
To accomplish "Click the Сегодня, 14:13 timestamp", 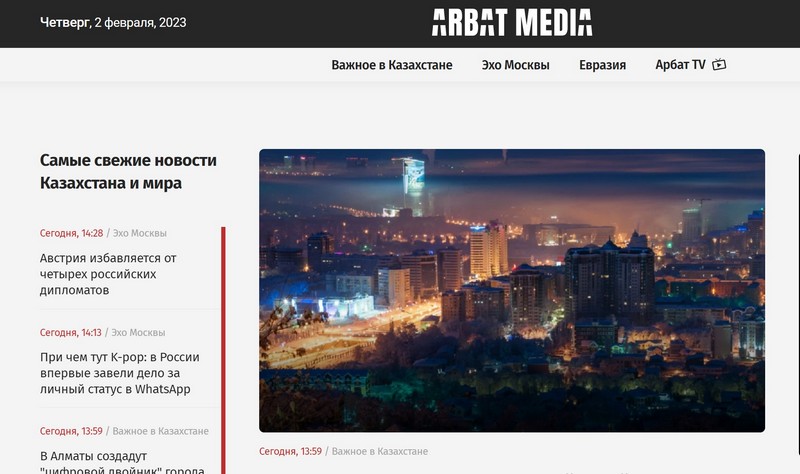I will click(71, 332).
